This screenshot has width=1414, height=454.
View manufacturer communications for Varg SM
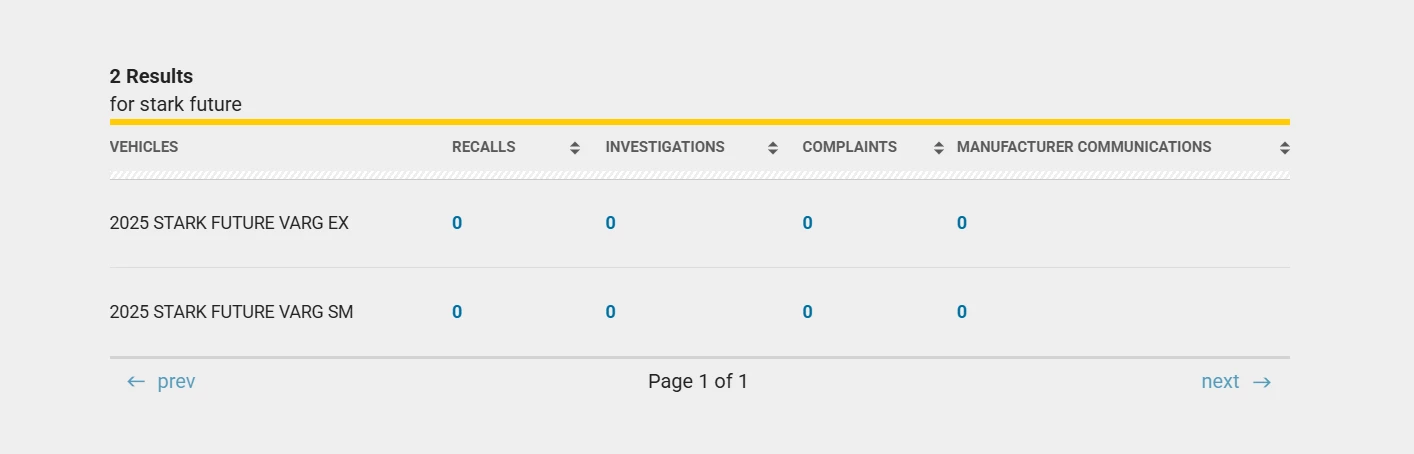pos(961,312)
